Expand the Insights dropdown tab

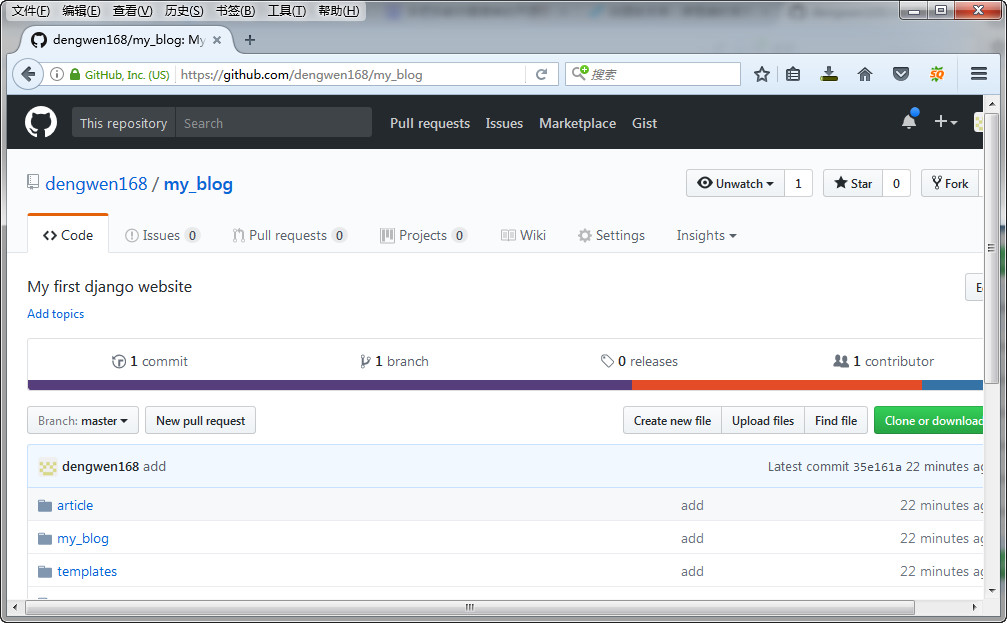706,236
